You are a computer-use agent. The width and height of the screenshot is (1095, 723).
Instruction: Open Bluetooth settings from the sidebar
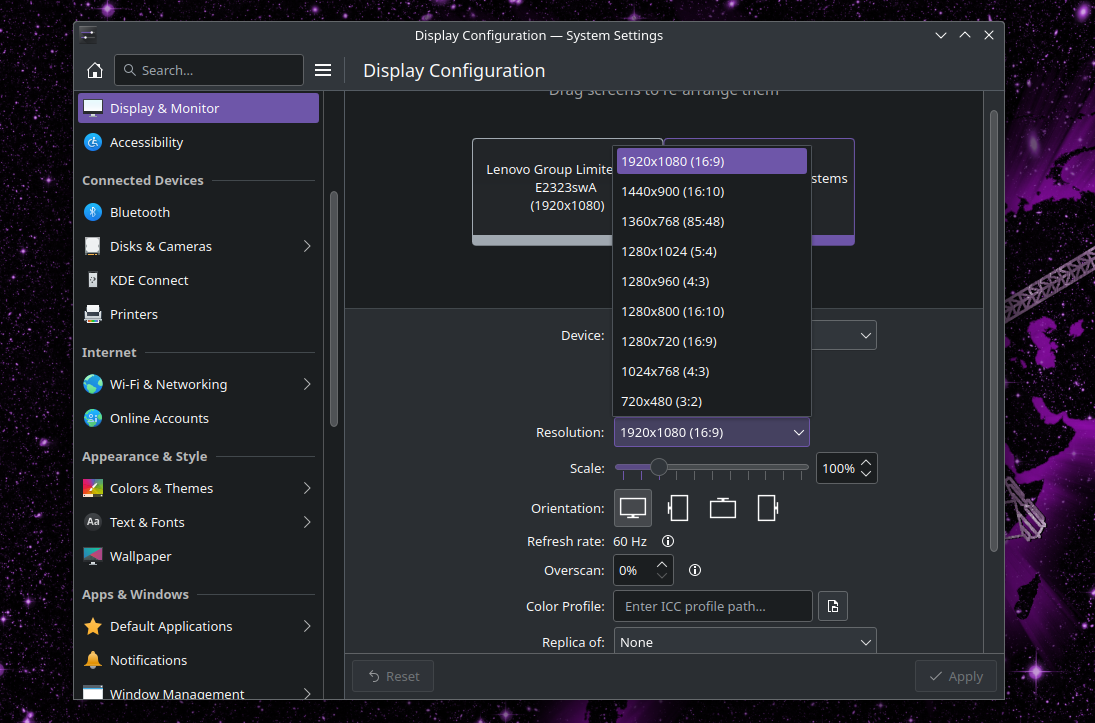pos(140,212)
